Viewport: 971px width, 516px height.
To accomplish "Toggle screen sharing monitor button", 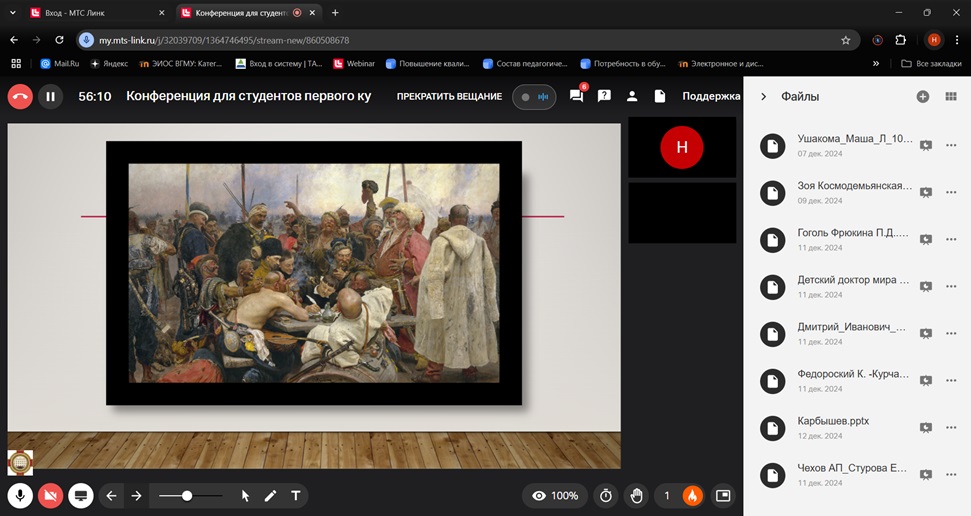I will [x=81, y=496].
